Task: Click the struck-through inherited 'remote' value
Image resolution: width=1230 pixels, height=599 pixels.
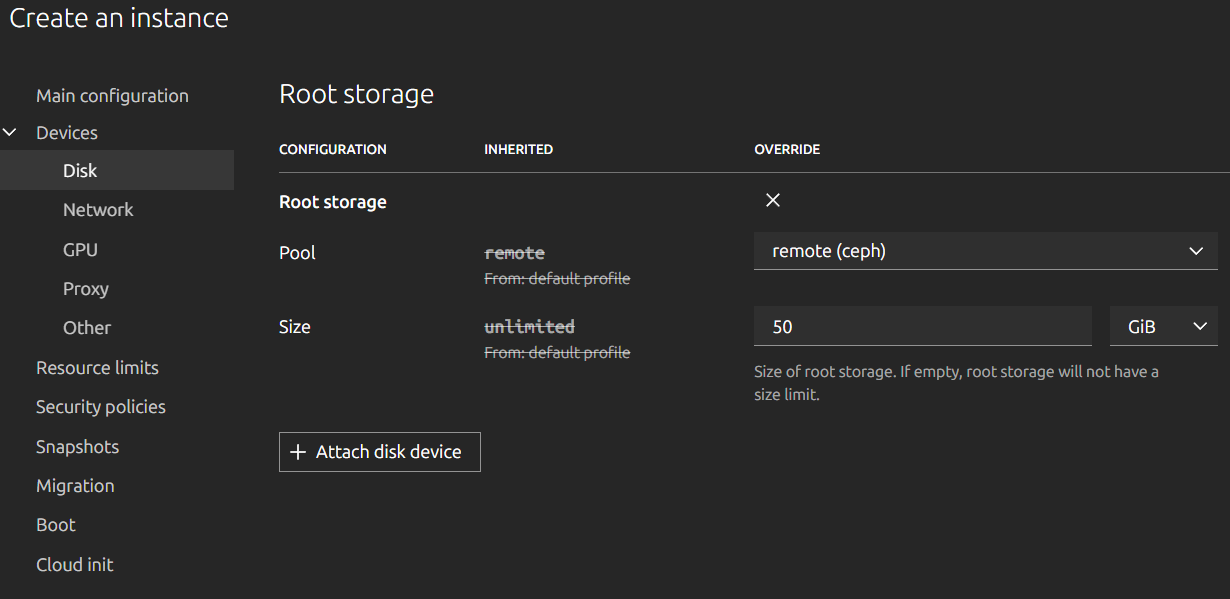Action: [514, 253]
